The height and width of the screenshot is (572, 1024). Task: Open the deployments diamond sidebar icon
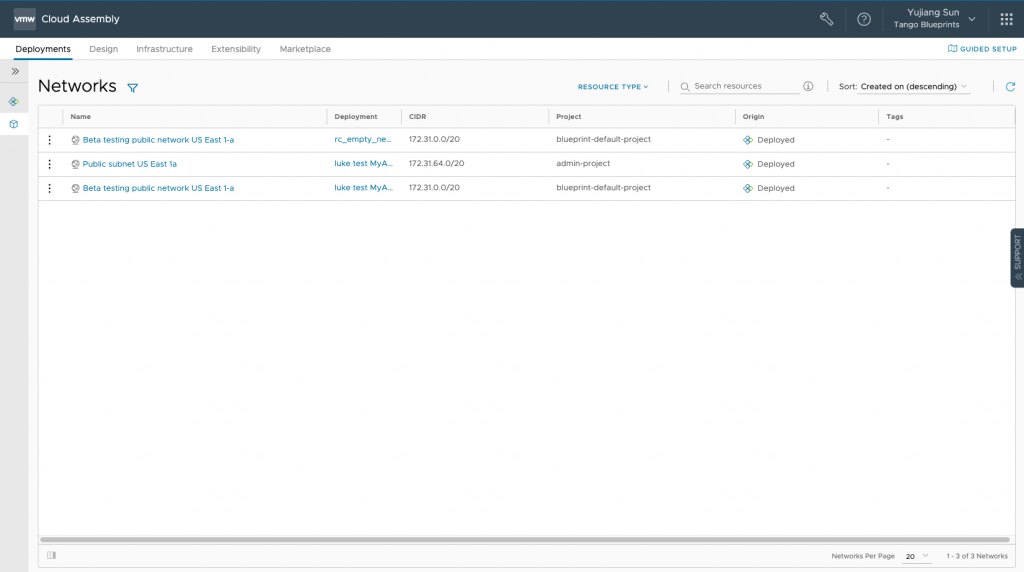pos(14,102)
